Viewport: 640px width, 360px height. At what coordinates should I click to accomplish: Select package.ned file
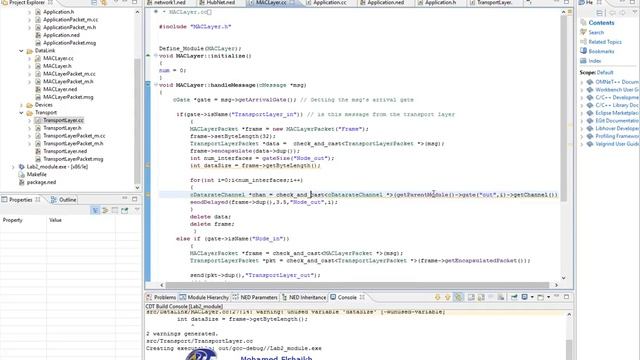[x=41, y=182]
